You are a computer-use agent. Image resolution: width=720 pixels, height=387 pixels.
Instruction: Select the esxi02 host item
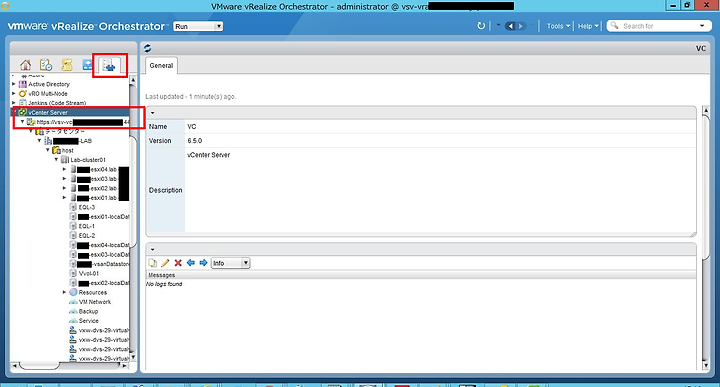[100, 188]
